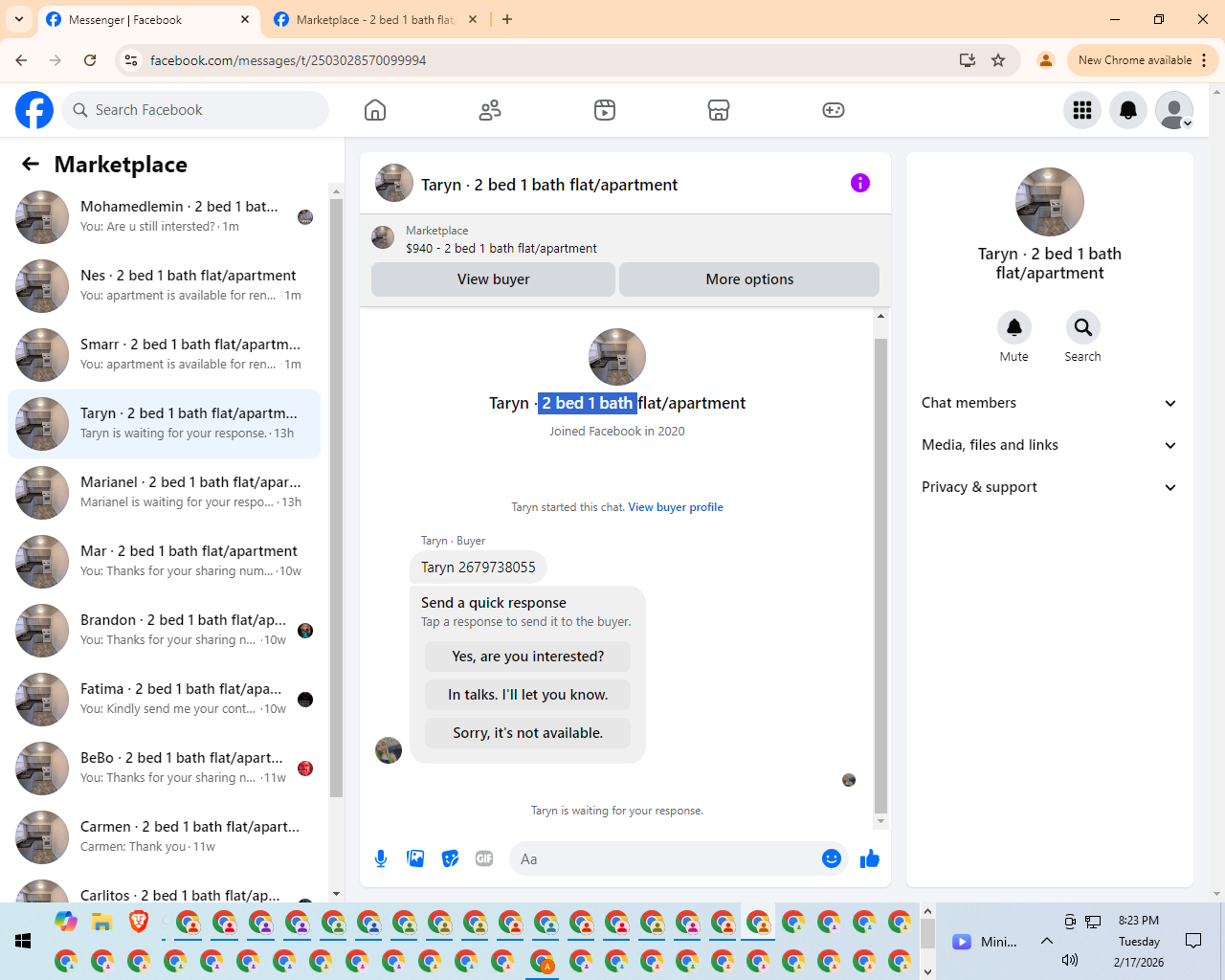Image resolution: width=1225 pixels, height=980 pixels.
Task: Click the purple conversation info icon
Action: coord(860,183)
